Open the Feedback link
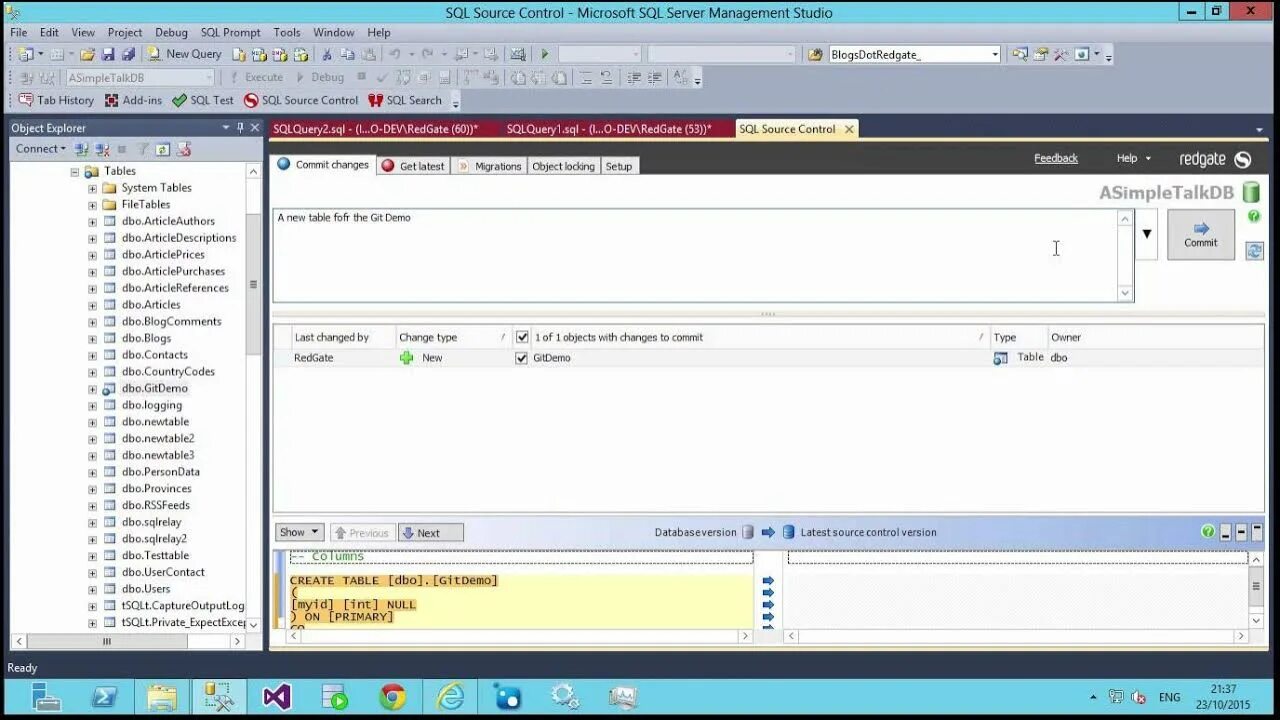The image size is (1280, 720). click(x=1056, y=158)
